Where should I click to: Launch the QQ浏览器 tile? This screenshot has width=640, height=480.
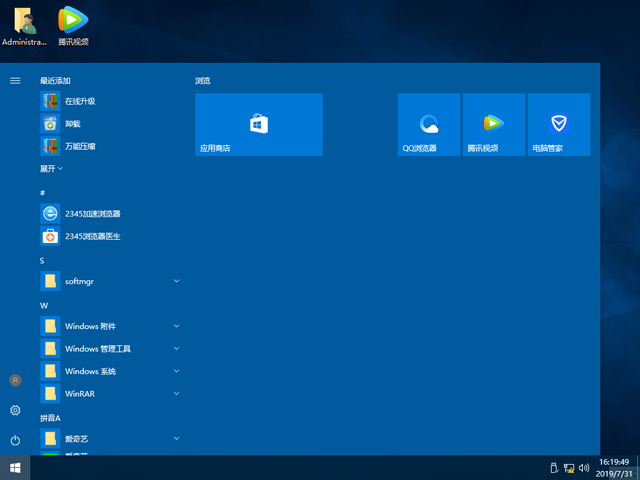[429, 124]
